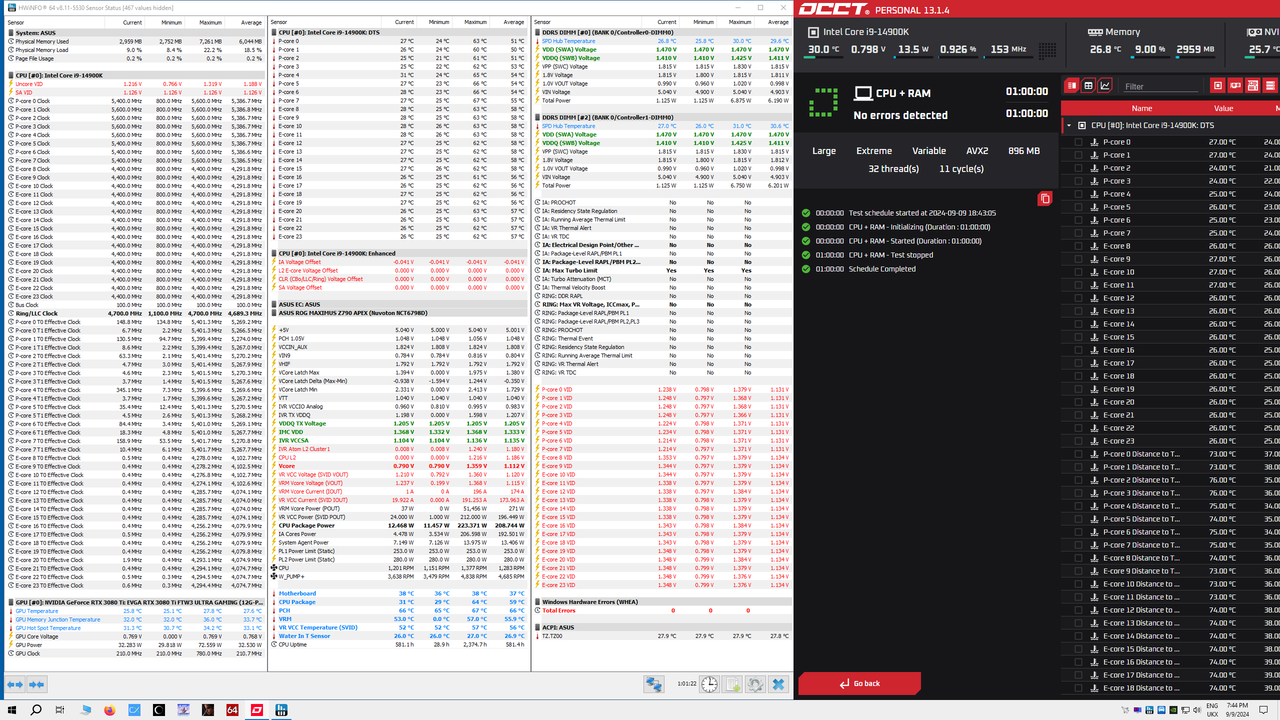Open the Windows Start menu

tap(11, 710)
